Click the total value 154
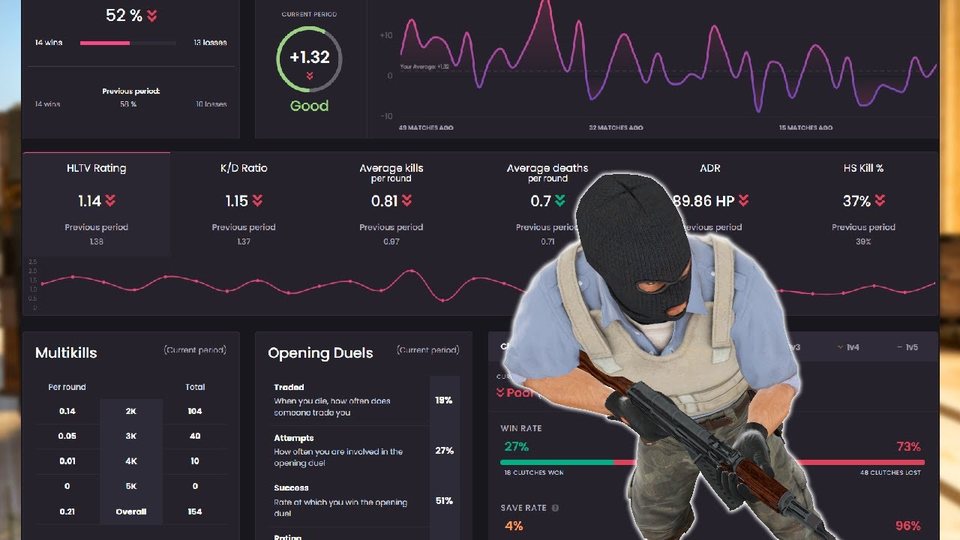Screen dimensions: 960x540 (195, 512)
